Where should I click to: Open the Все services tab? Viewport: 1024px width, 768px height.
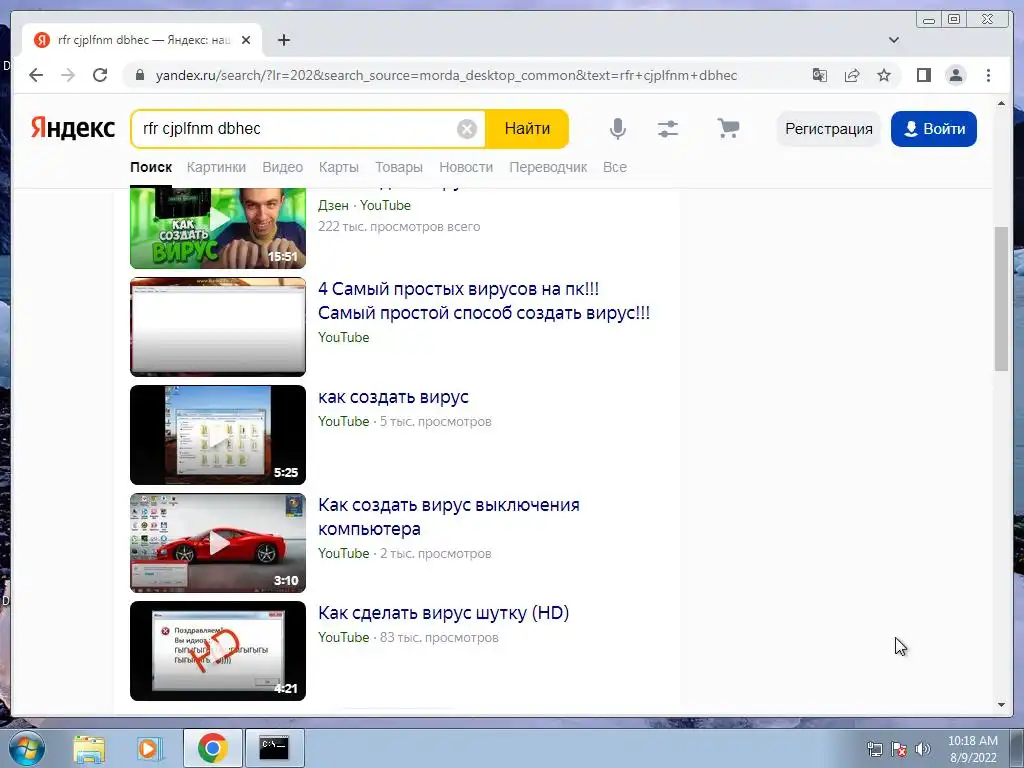(615, 167)
